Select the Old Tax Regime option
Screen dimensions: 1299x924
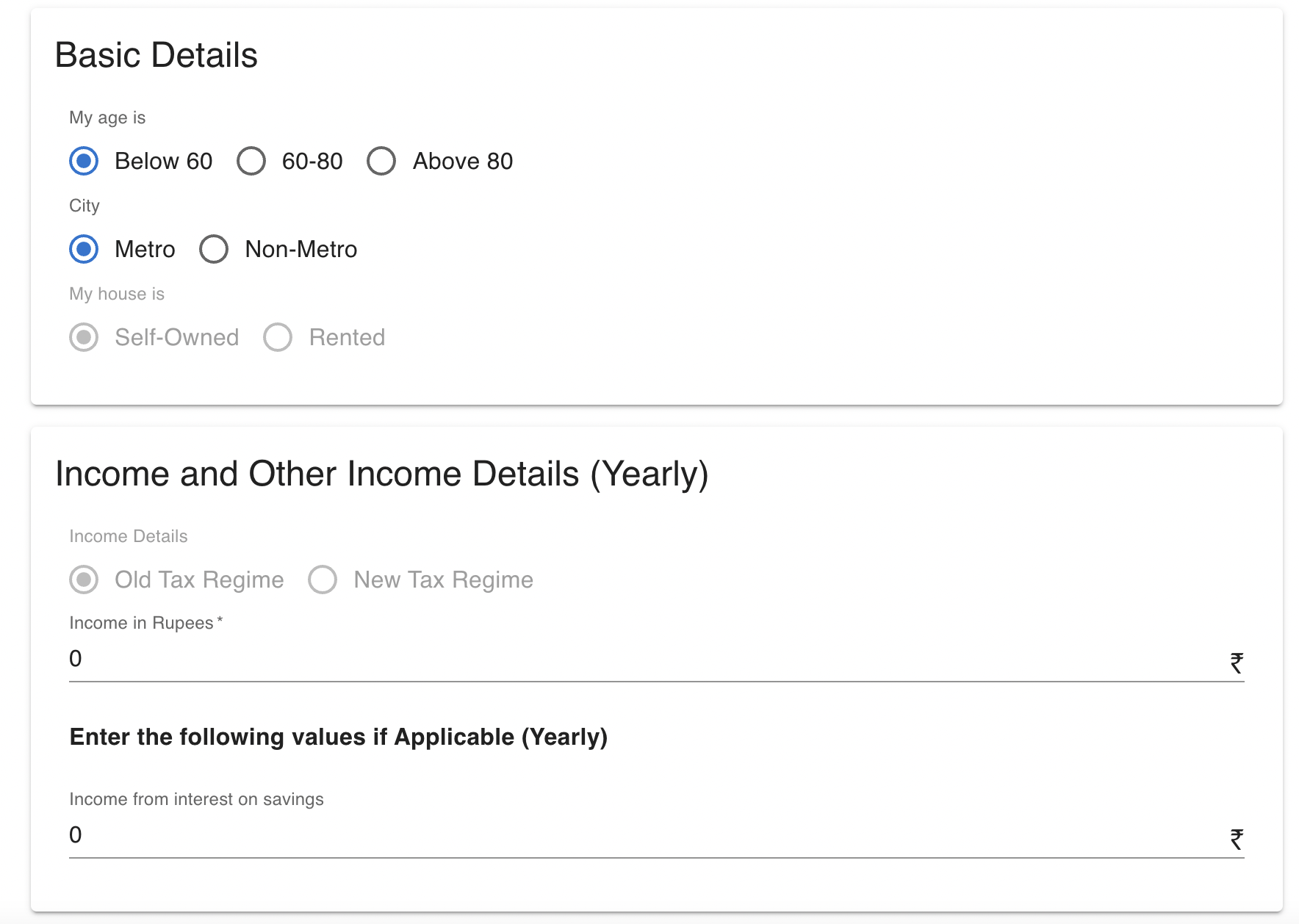point(84,580)
